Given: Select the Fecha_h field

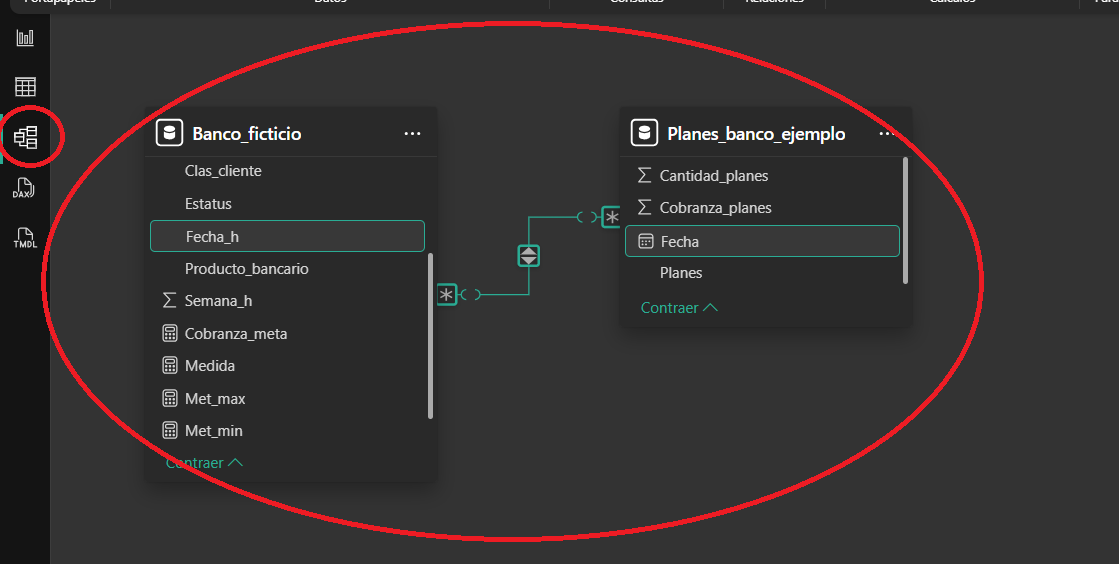Looking at the screenshot, I should [x=287, y=236].
